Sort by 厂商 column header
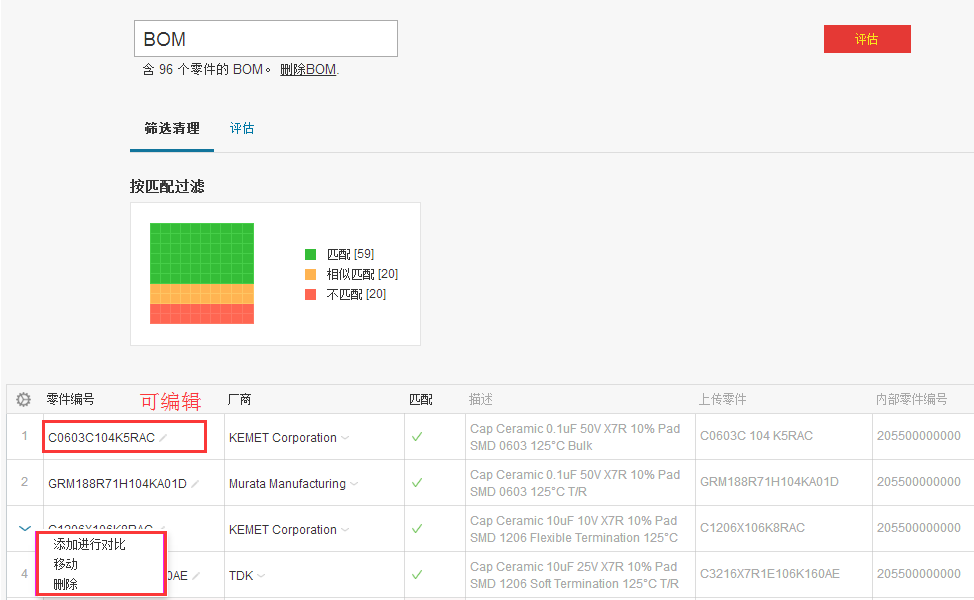 (239, 399)
